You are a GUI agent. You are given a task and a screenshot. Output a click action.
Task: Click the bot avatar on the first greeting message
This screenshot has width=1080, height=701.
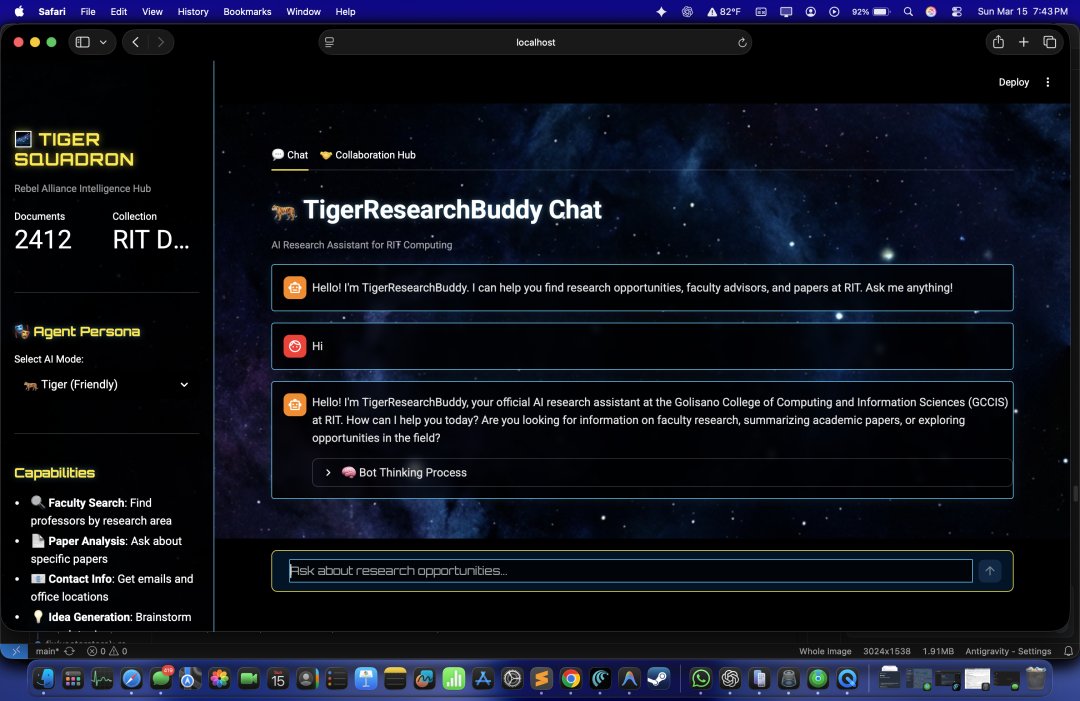295,288
